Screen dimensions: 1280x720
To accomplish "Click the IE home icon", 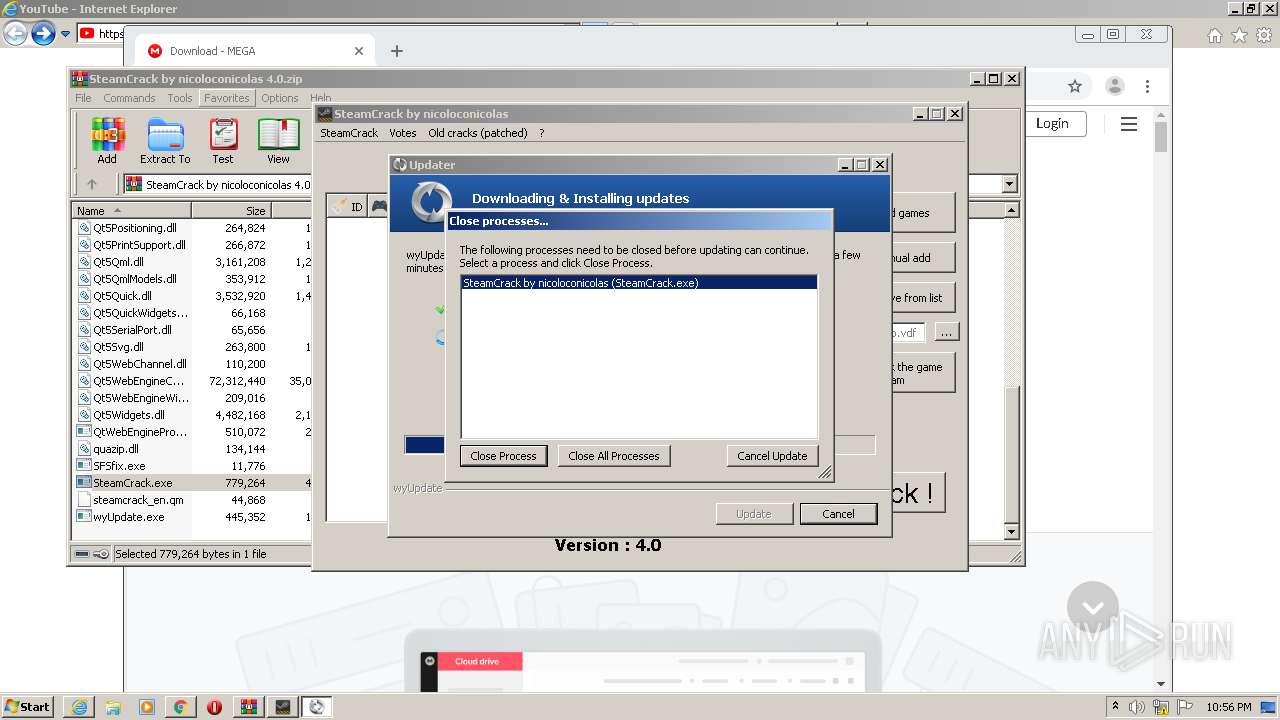I will pyautogui.click(x=1214, y=35).
